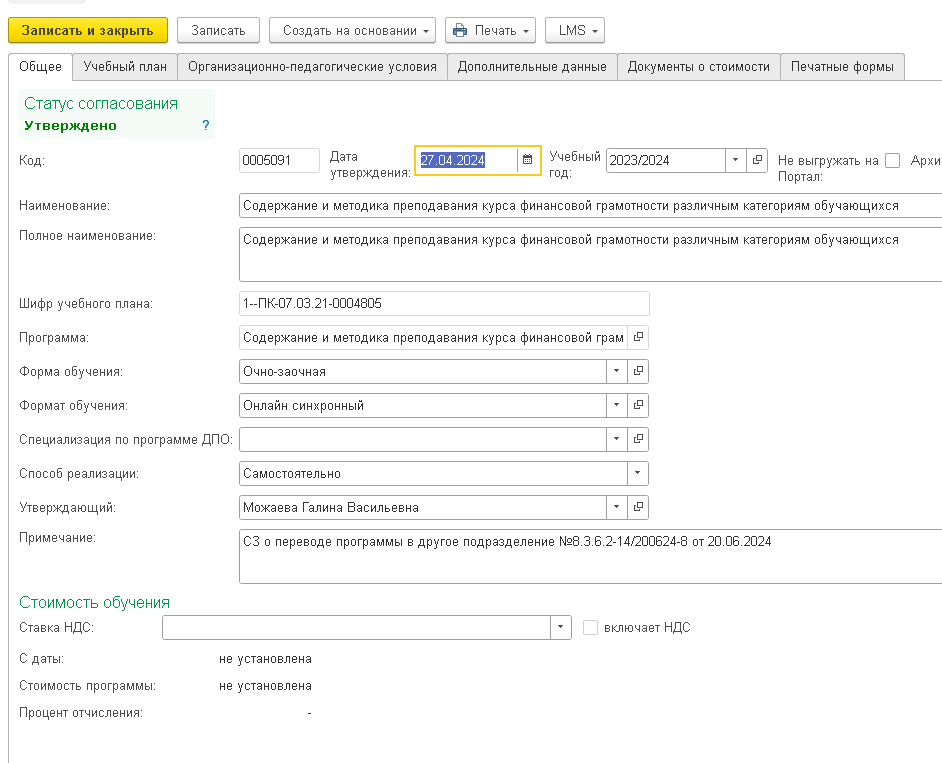The width and height of the screenshot is (942, 763).
Task: Check the Не выгружать на Портал checkbox
Action: 893,160
